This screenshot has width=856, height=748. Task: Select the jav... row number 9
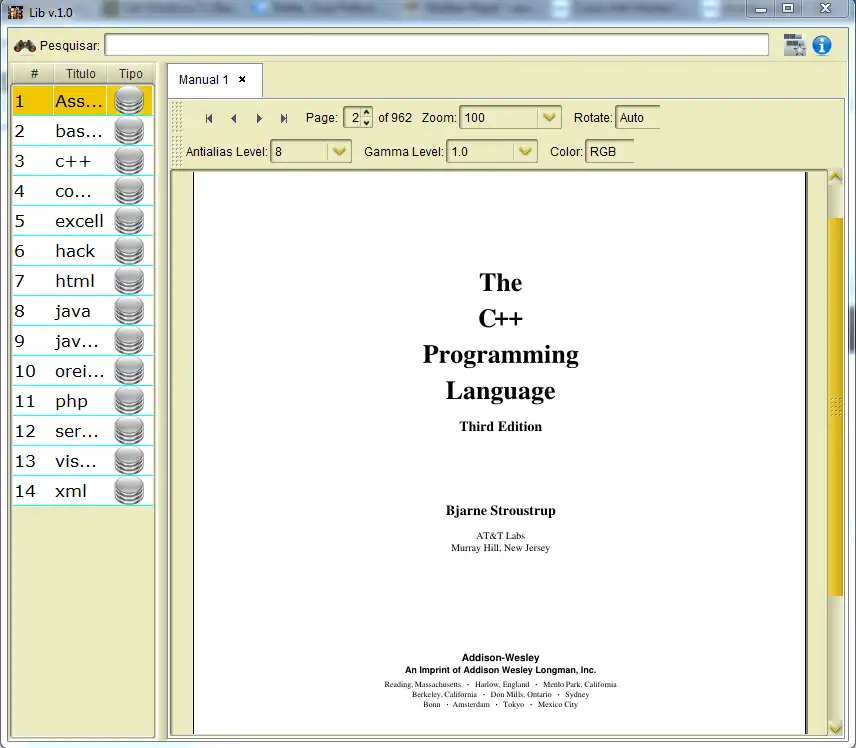[x=82, y=341]
